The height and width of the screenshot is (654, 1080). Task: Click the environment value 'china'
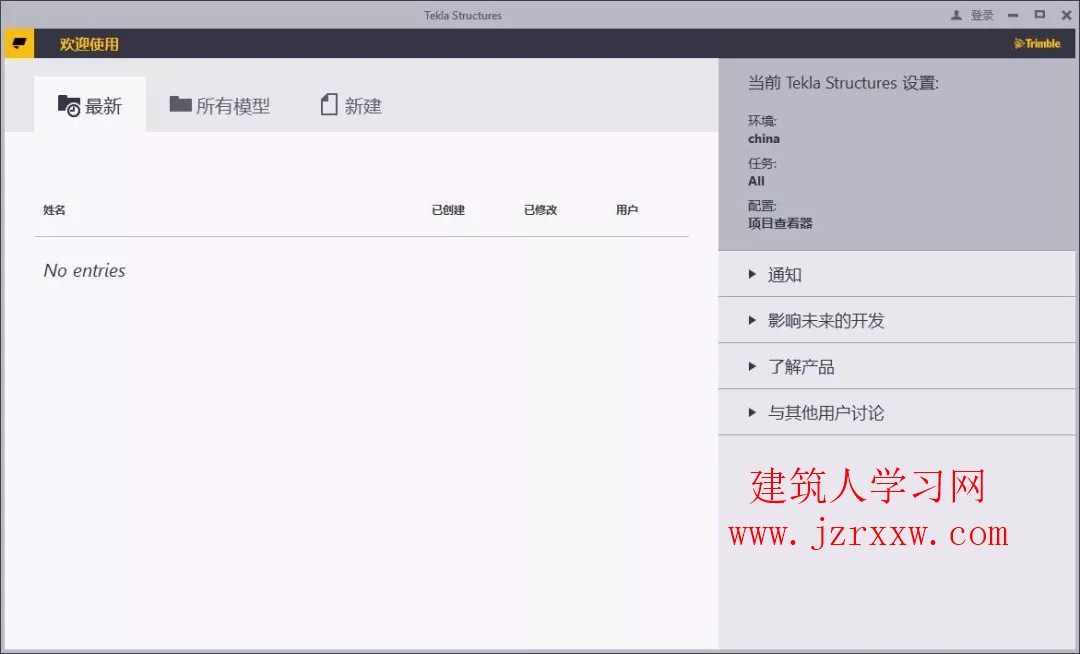(x=764, y=139)
